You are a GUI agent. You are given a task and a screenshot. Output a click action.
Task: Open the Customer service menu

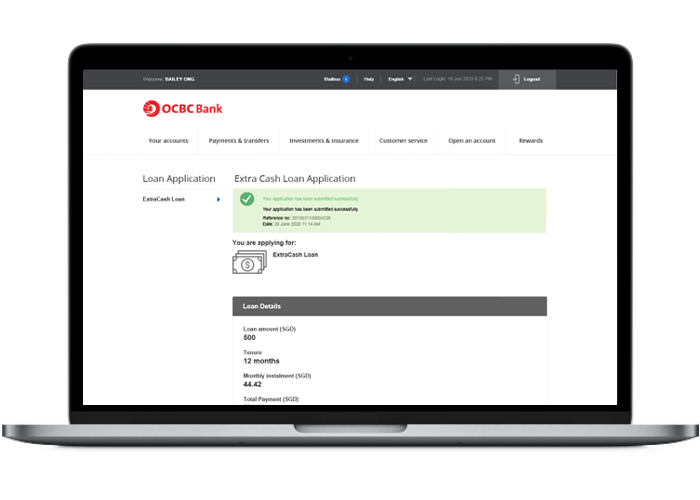[403, 141]
